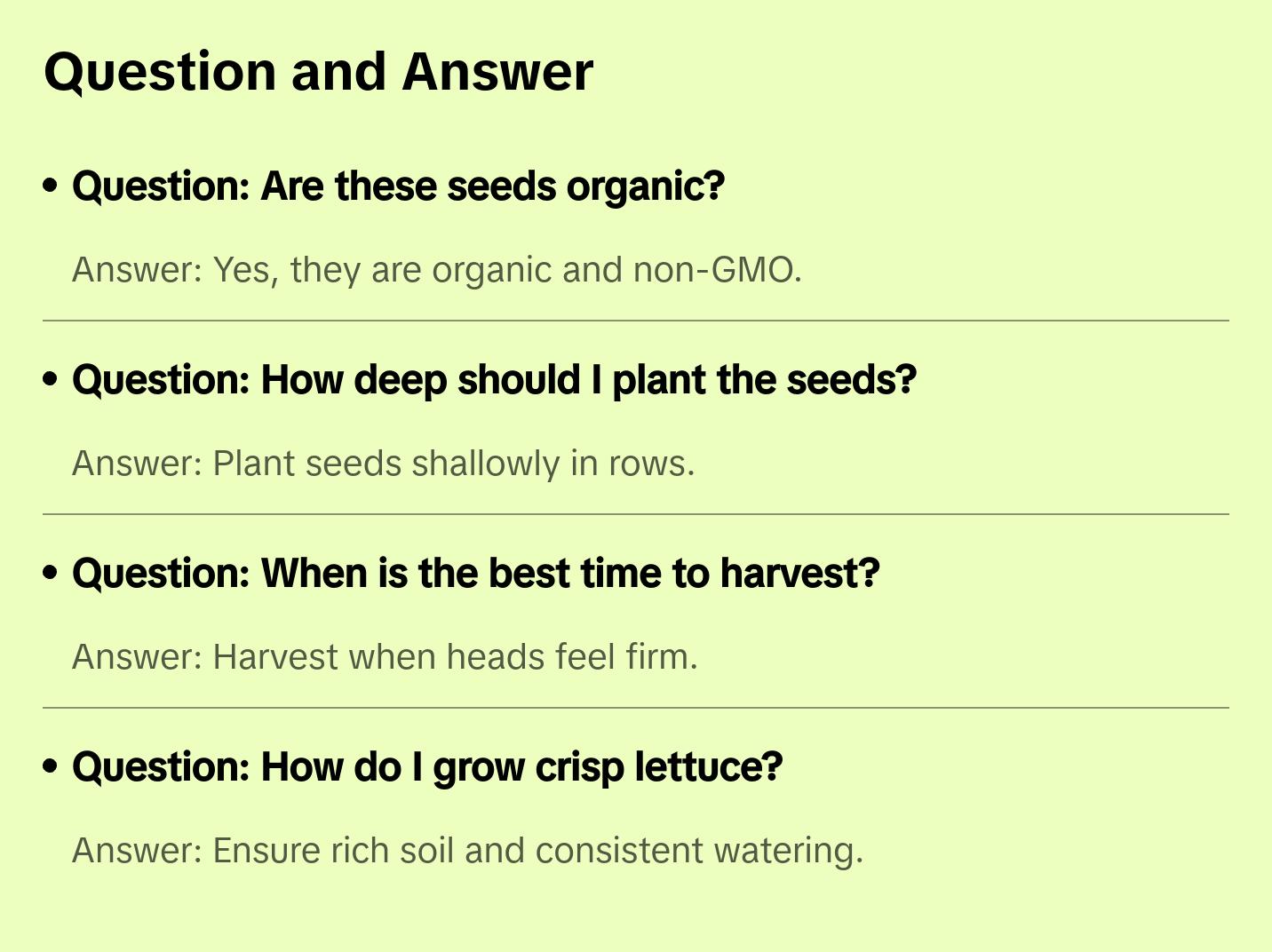The height and width of the screenshot is (952, 1272).
Task: Click the bullet beside the crisp lettuce question
Action: tap(51, 766)
